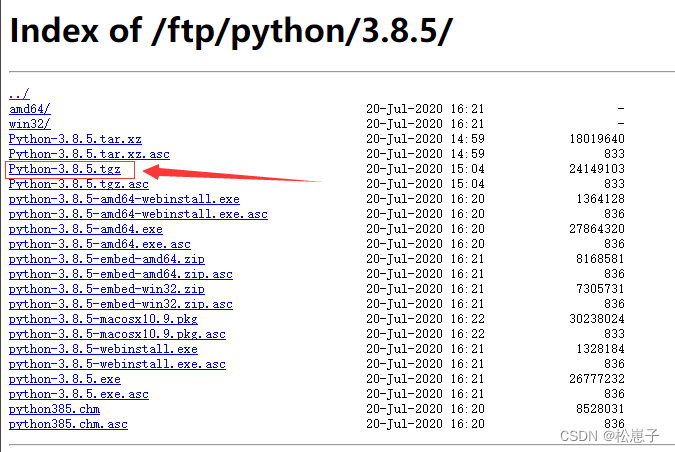Open Python-3.8.5.tar.xz.asc signature link
Viewport: 675px width, 452px height.
tap(89, 154)
